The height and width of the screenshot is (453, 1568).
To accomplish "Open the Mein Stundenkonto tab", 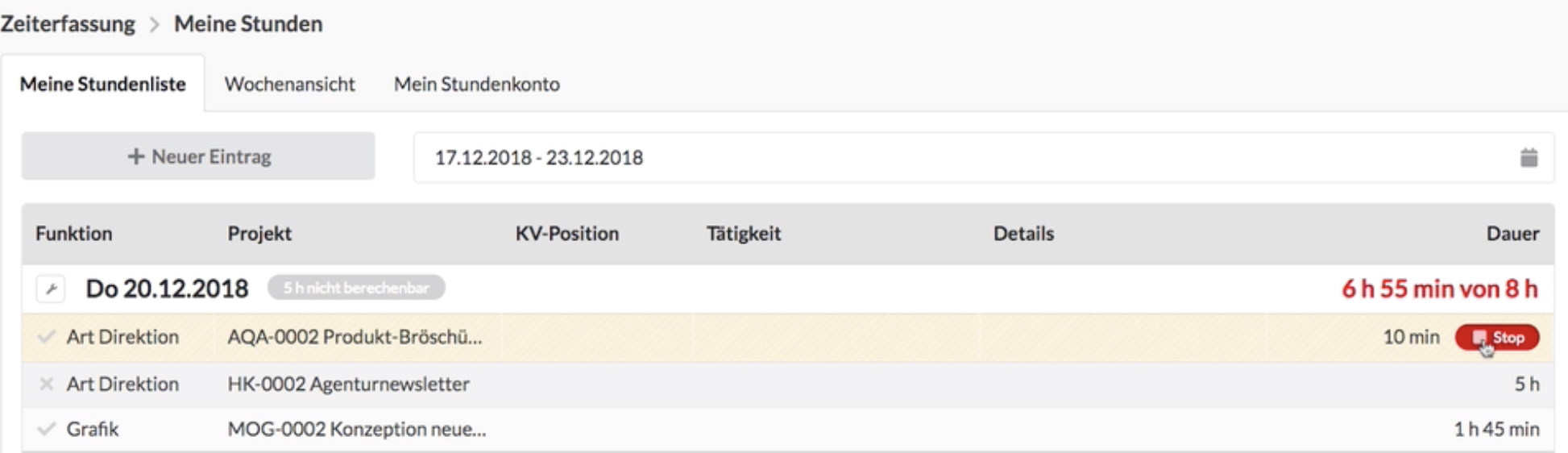I will tap(477, 84).
